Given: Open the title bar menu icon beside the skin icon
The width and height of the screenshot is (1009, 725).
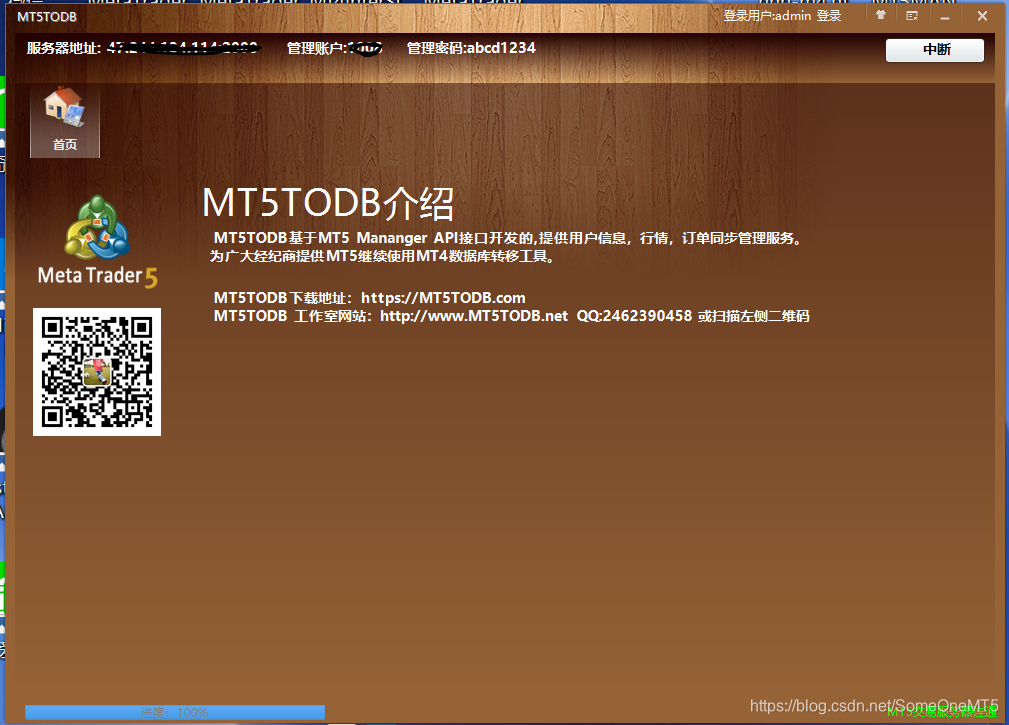Looking at the screenshot, I should click(912, 15).
